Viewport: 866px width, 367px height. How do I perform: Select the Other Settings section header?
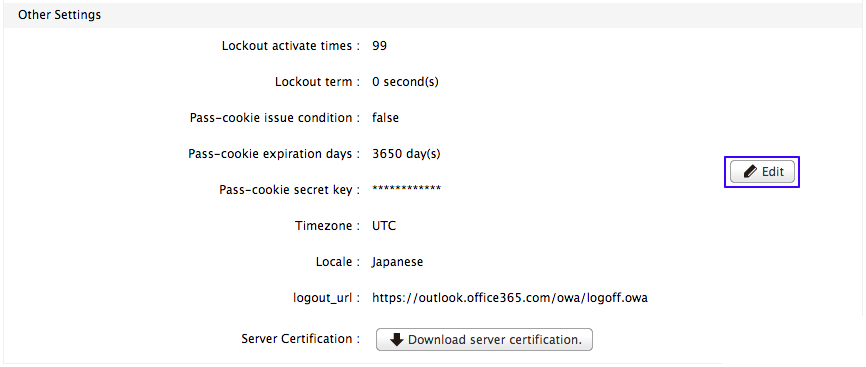tap(59, 15)
